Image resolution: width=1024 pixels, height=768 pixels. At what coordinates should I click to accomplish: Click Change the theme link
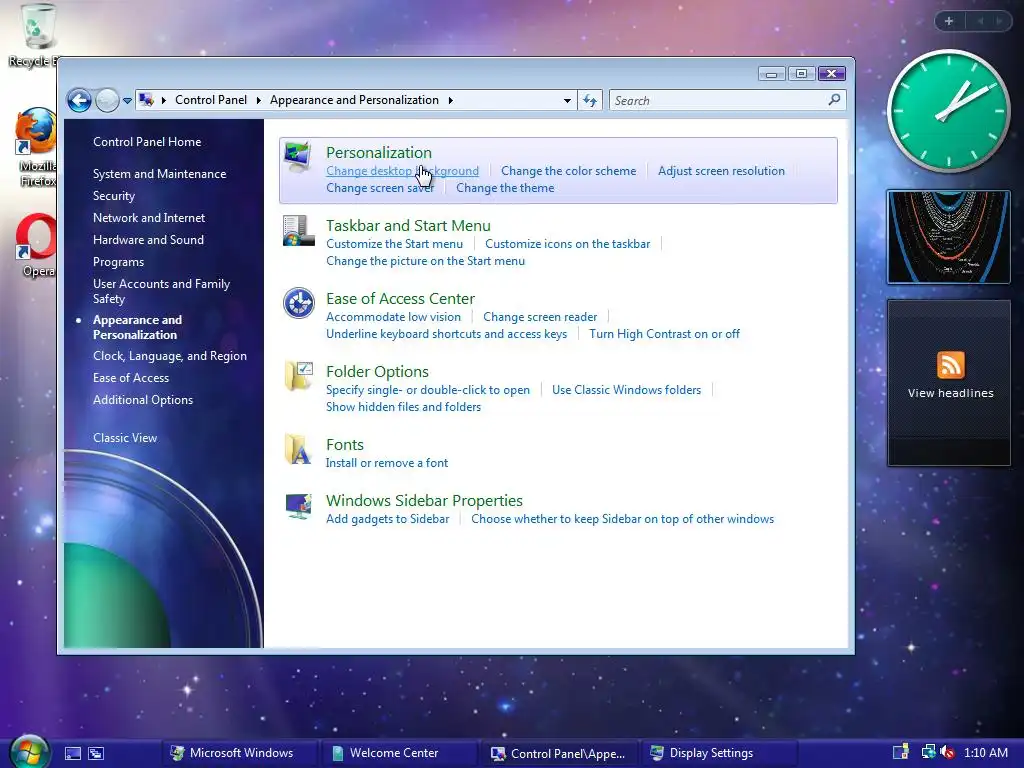point(505,188)
